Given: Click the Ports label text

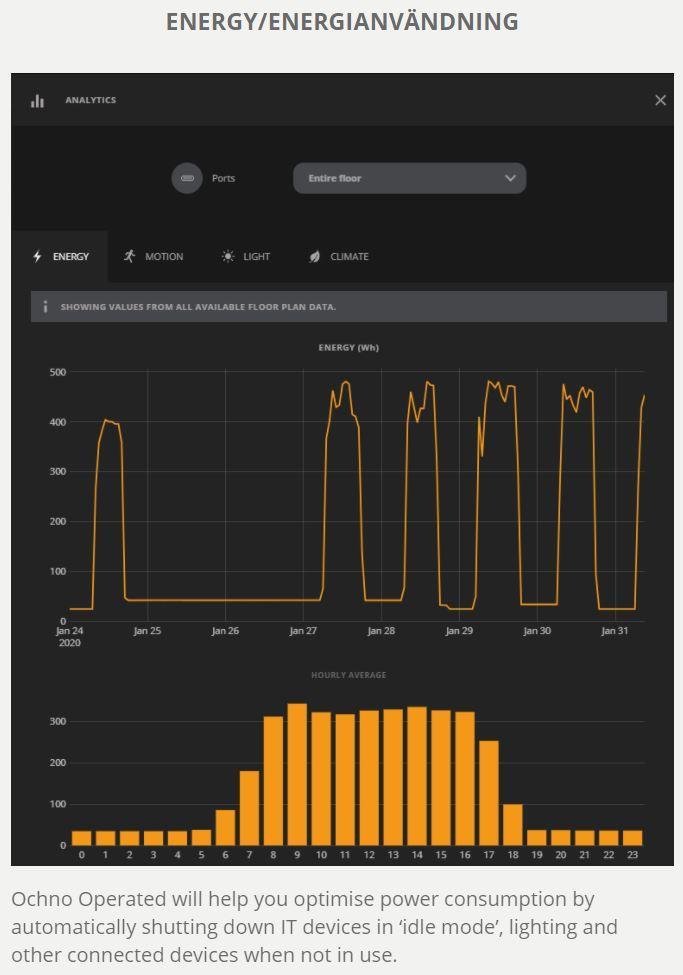Looking at the screenshot, I should pyautogui.click(x=223, y=178).
